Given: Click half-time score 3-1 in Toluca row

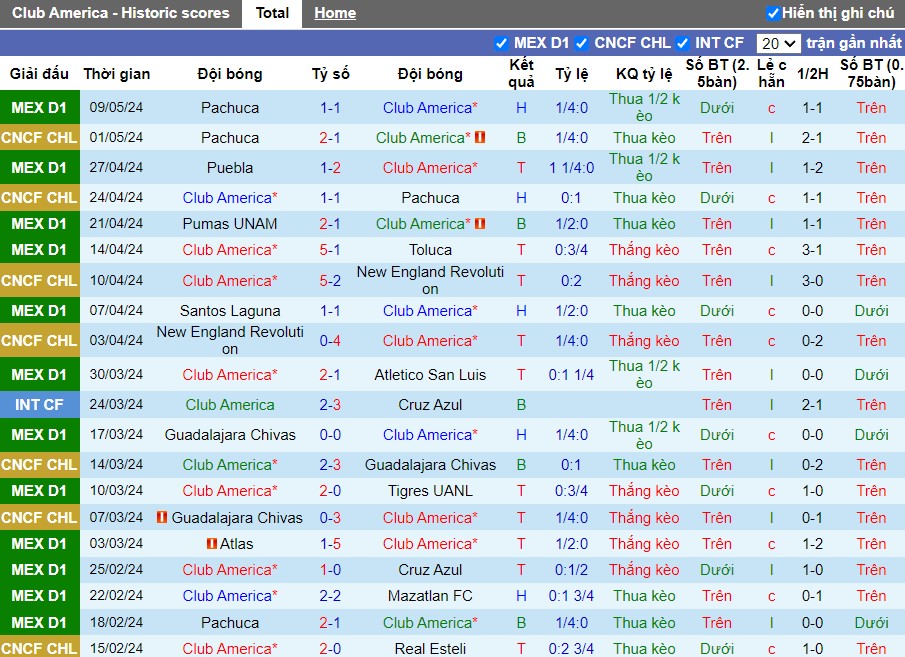Looking at the screenshot, I should pos(812,250).
